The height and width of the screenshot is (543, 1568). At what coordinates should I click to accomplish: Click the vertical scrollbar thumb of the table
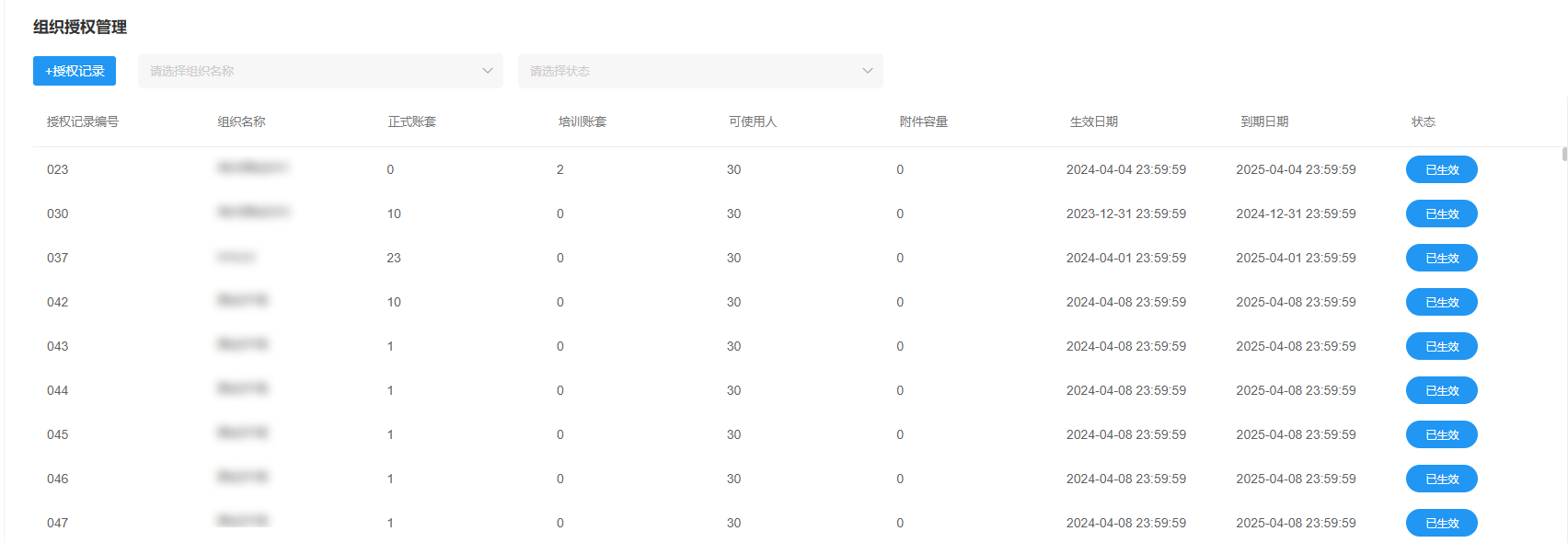point(1564,154)
